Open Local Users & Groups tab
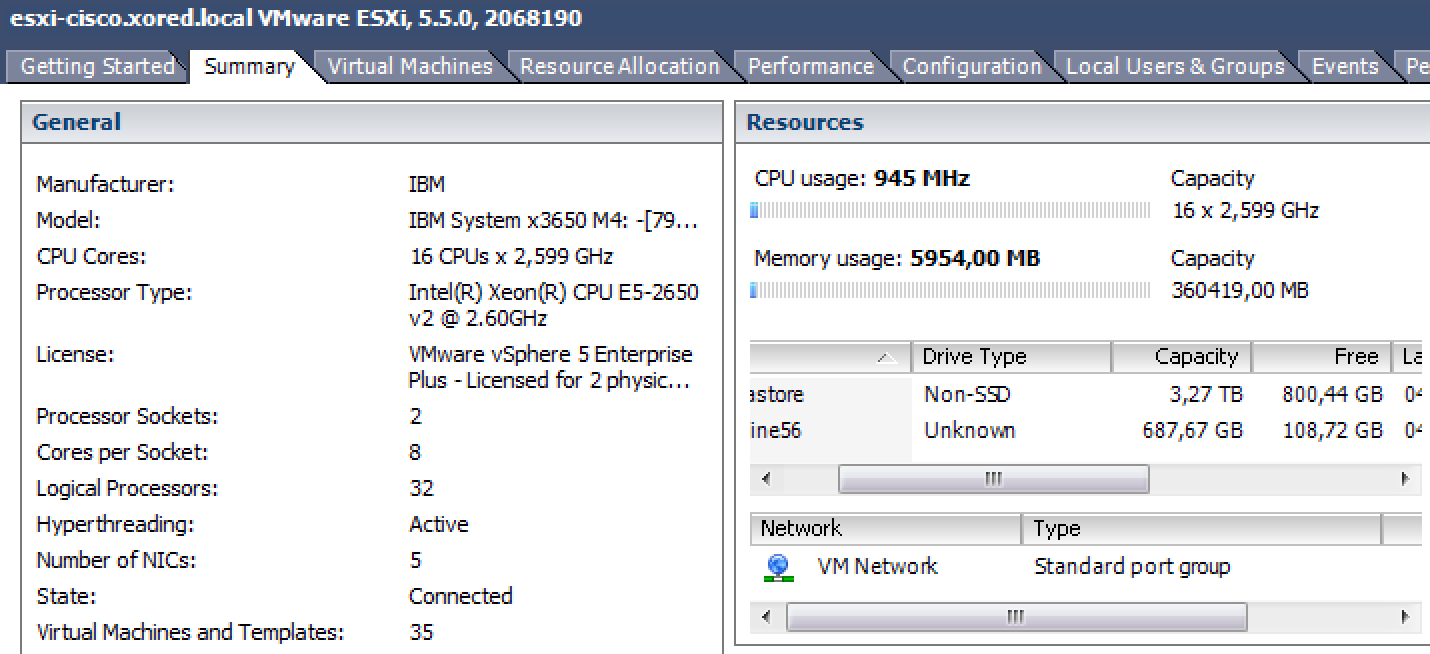This screenshot has width=1430, height=654. click(x=1175, y=67)
